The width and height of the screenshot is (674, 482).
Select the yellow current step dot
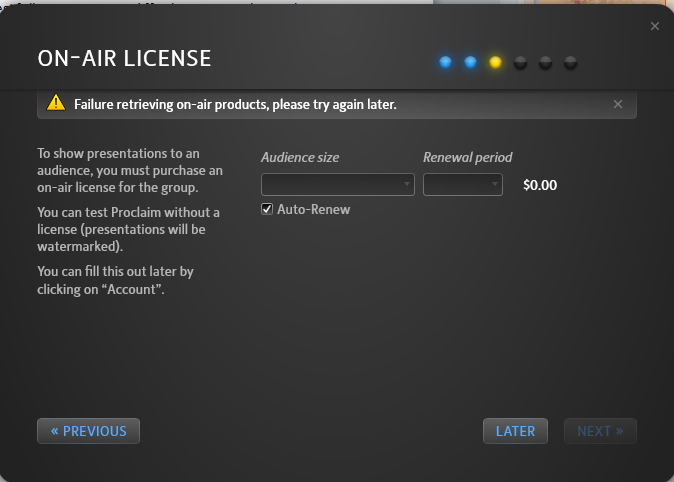click(495, 62)
